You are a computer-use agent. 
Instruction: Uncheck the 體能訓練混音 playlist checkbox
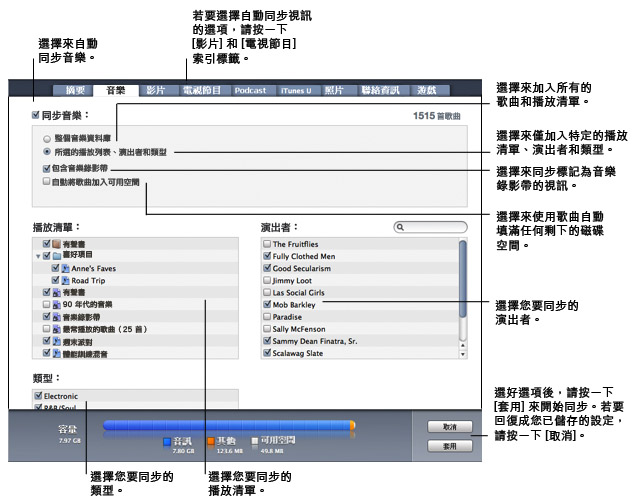click(x=47, y=353)
